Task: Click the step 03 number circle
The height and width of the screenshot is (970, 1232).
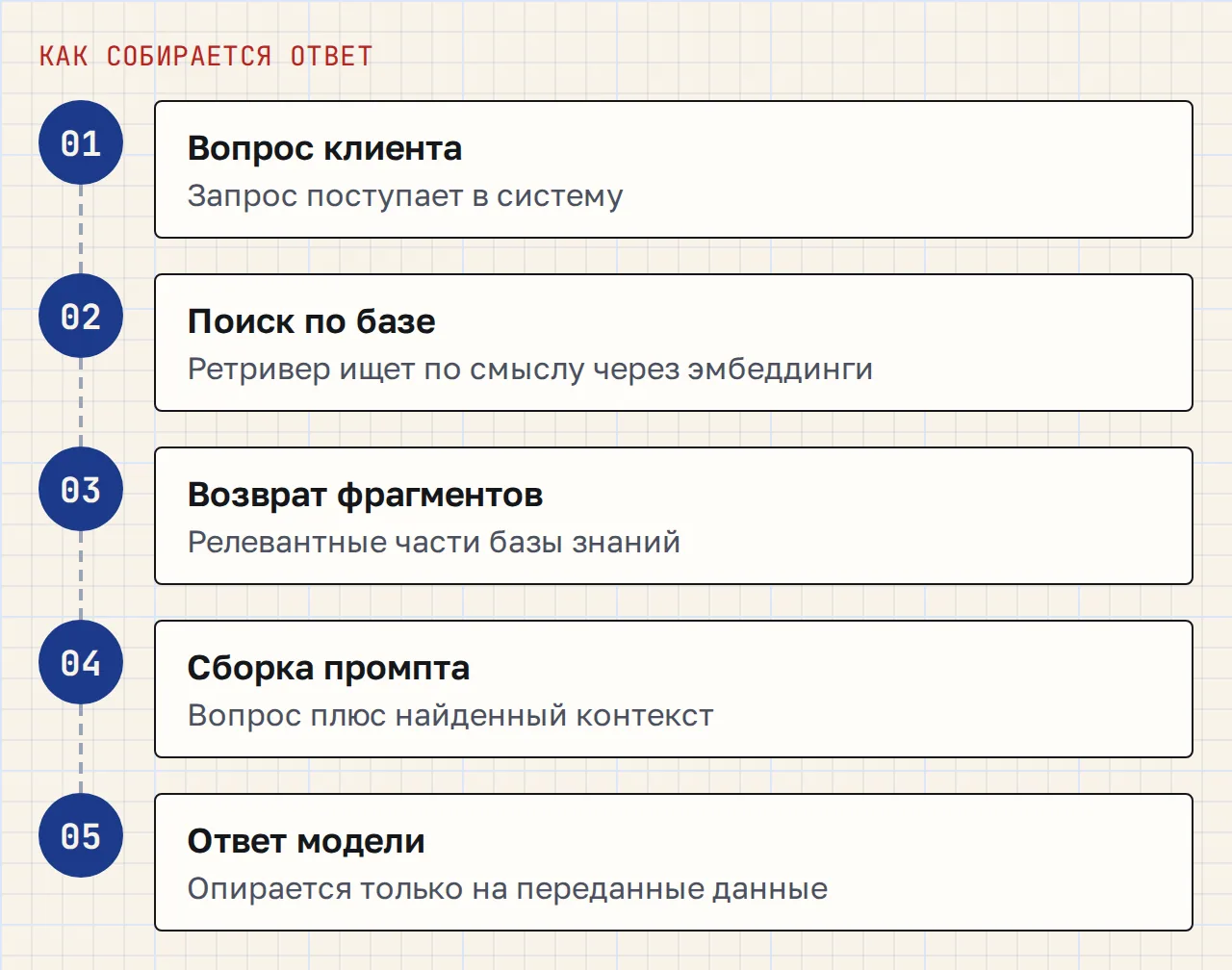Action: coord(81,489)
